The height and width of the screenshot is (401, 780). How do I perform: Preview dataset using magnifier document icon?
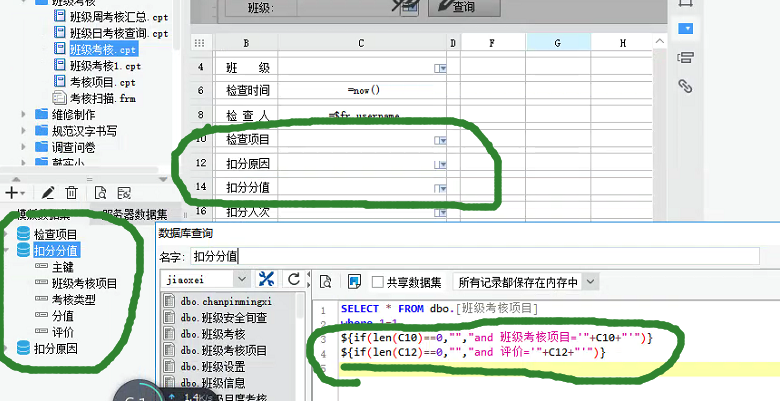tap(100, 193)
